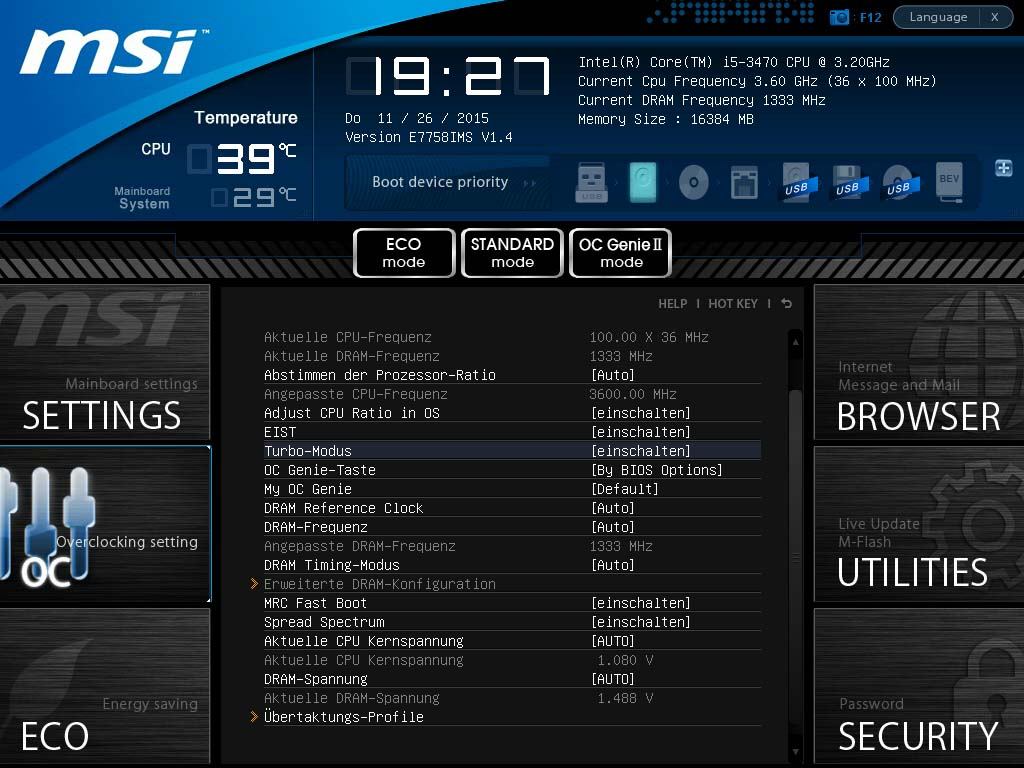The width and height of the screenshot is (1024, 768).
Task: Activate ECO mode button
Action: pos(404,253)
